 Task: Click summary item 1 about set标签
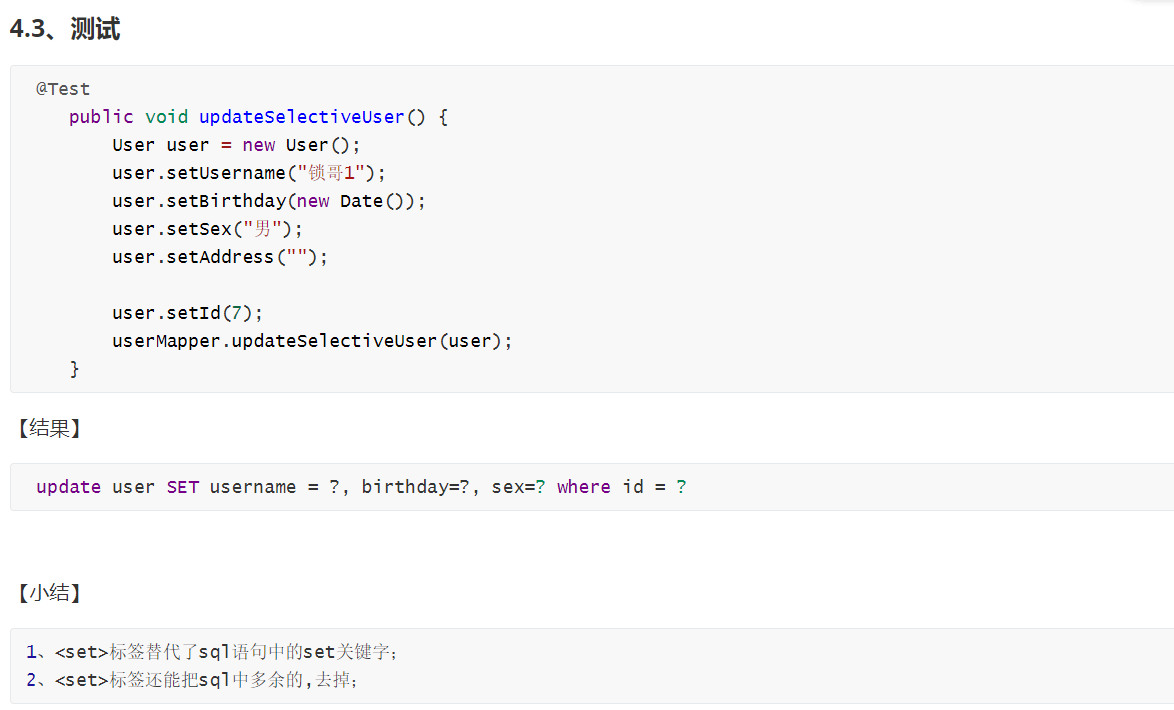[x=212, y=652]
